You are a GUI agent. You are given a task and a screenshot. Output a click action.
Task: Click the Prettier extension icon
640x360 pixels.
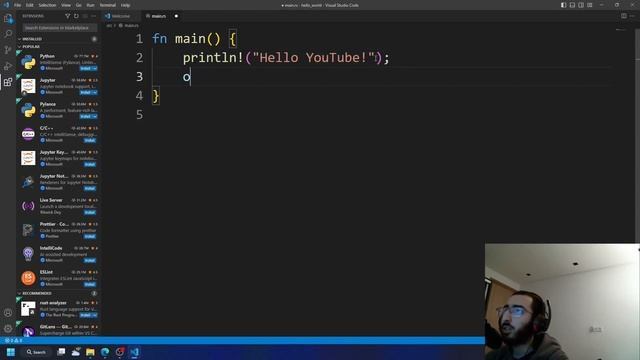(28, 230)
